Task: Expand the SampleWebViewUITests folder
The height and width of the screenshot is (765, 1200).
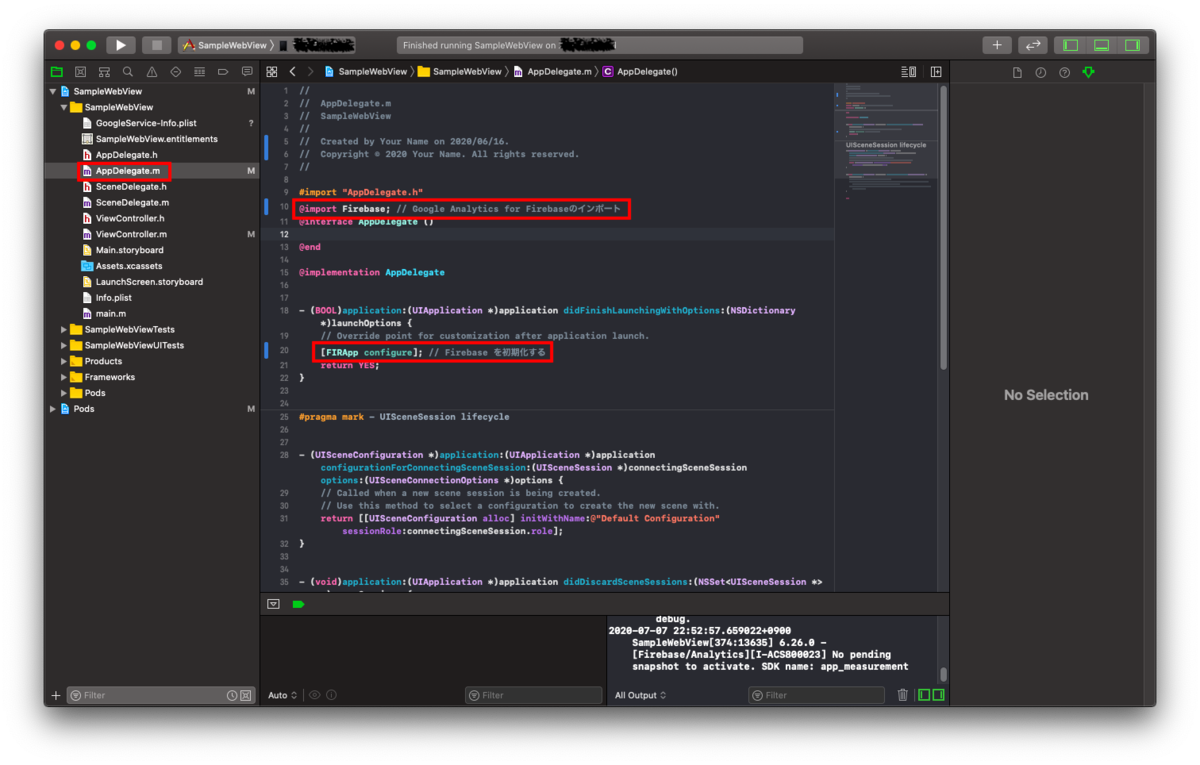Action: (64, 345)
